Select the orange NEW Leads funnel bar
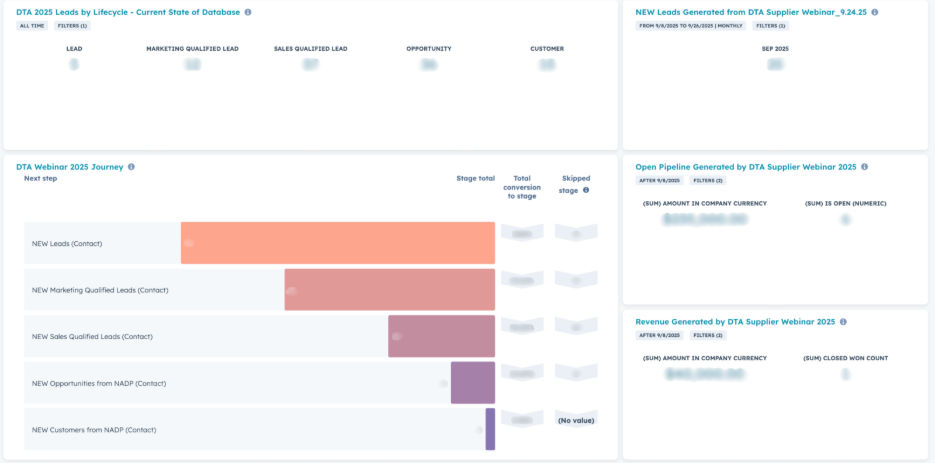This screenshot has width=936, height=463. 337,243
